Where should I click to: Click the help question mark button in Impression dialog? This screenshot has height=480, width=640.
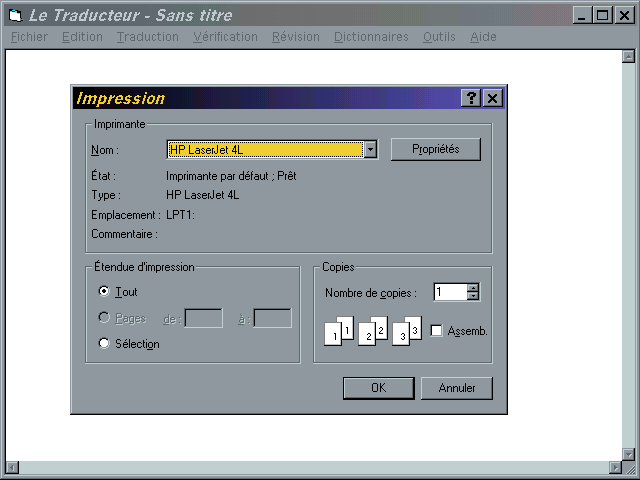[x=471, y=98]
